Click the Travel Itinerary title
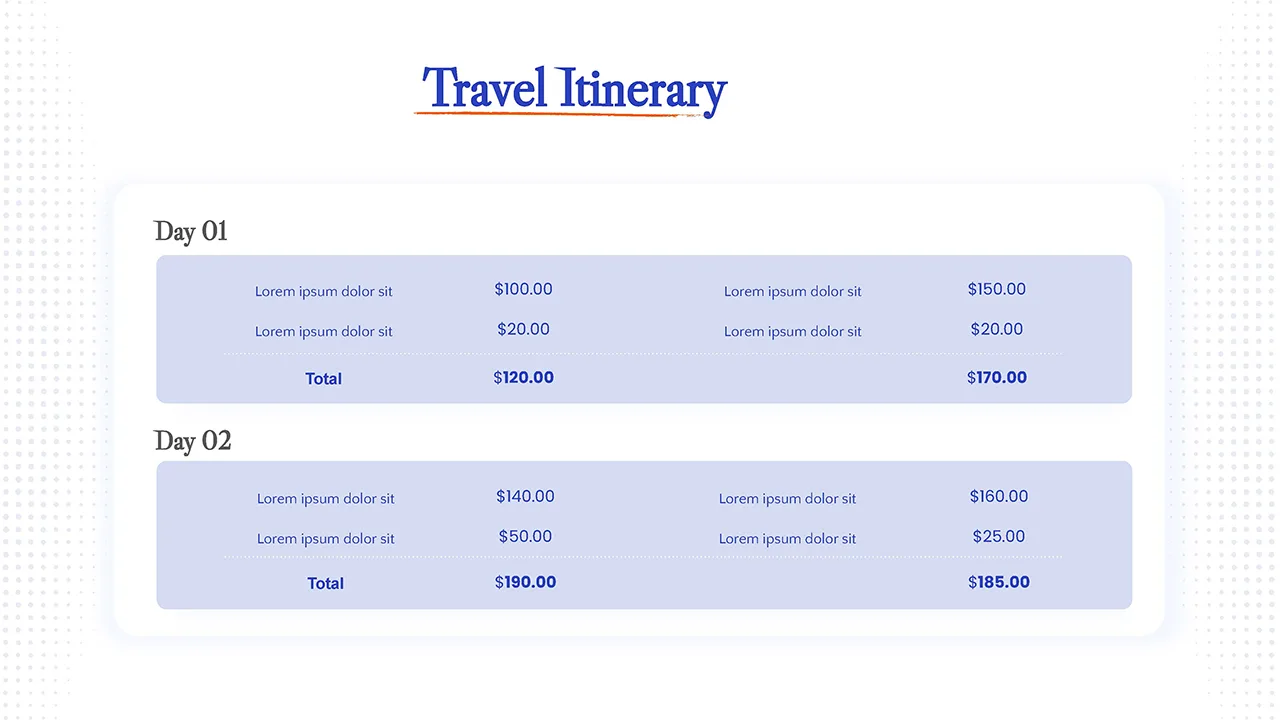 [x=574, y=90]
